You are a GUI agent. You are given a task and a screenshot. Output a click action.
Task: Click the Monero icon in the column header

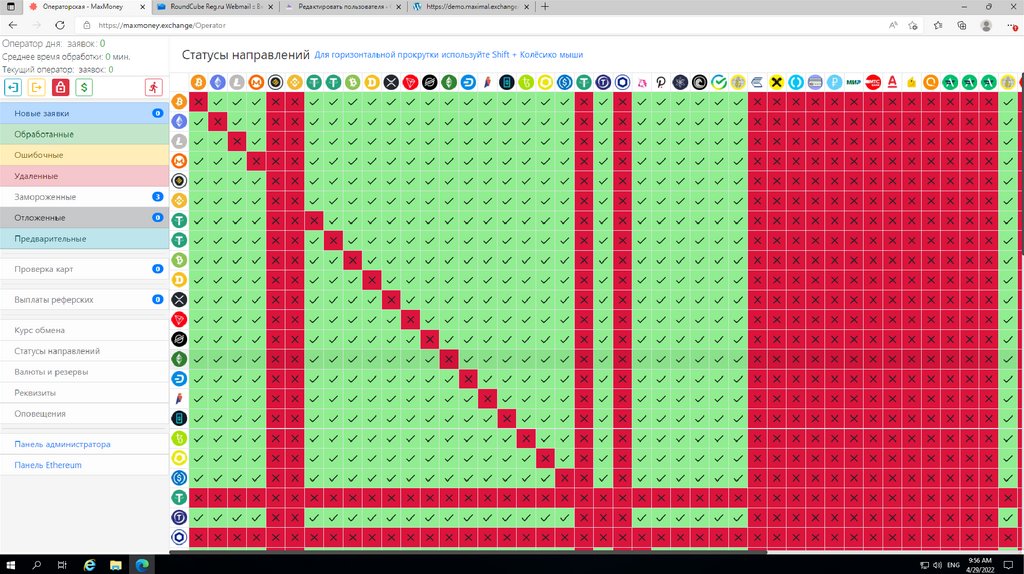pos(256,82)
